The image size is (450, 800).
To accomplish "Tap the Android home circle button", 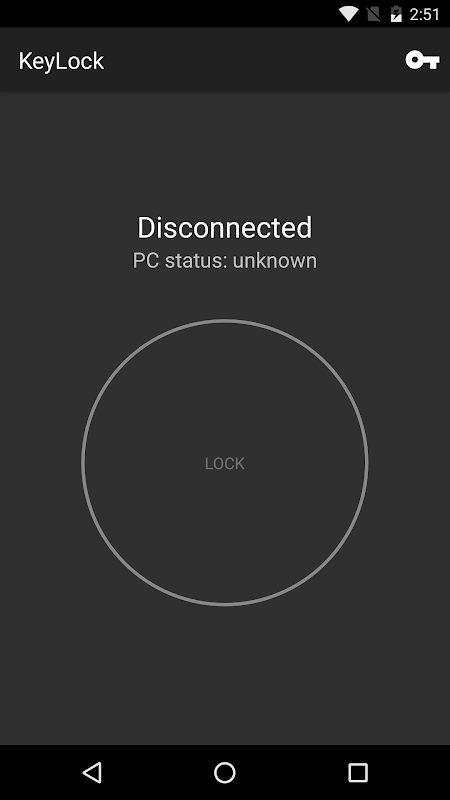I will pyautogui.click(x=224, y=772).
